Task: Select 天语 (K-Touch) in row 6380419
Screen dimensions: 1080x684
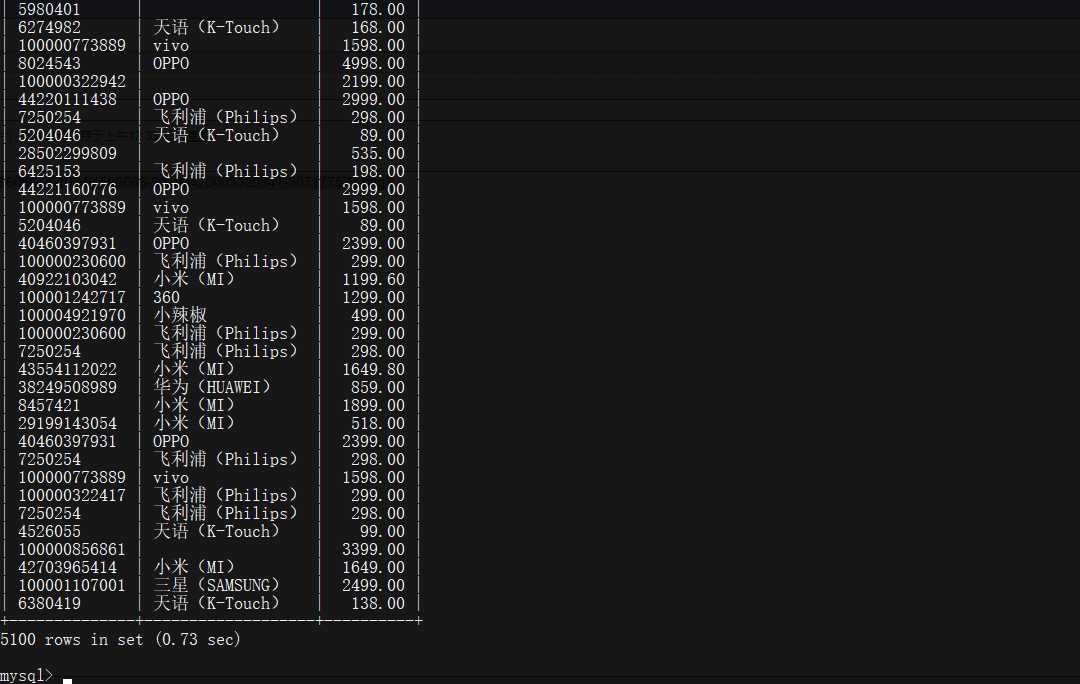Action: point(216,604)
